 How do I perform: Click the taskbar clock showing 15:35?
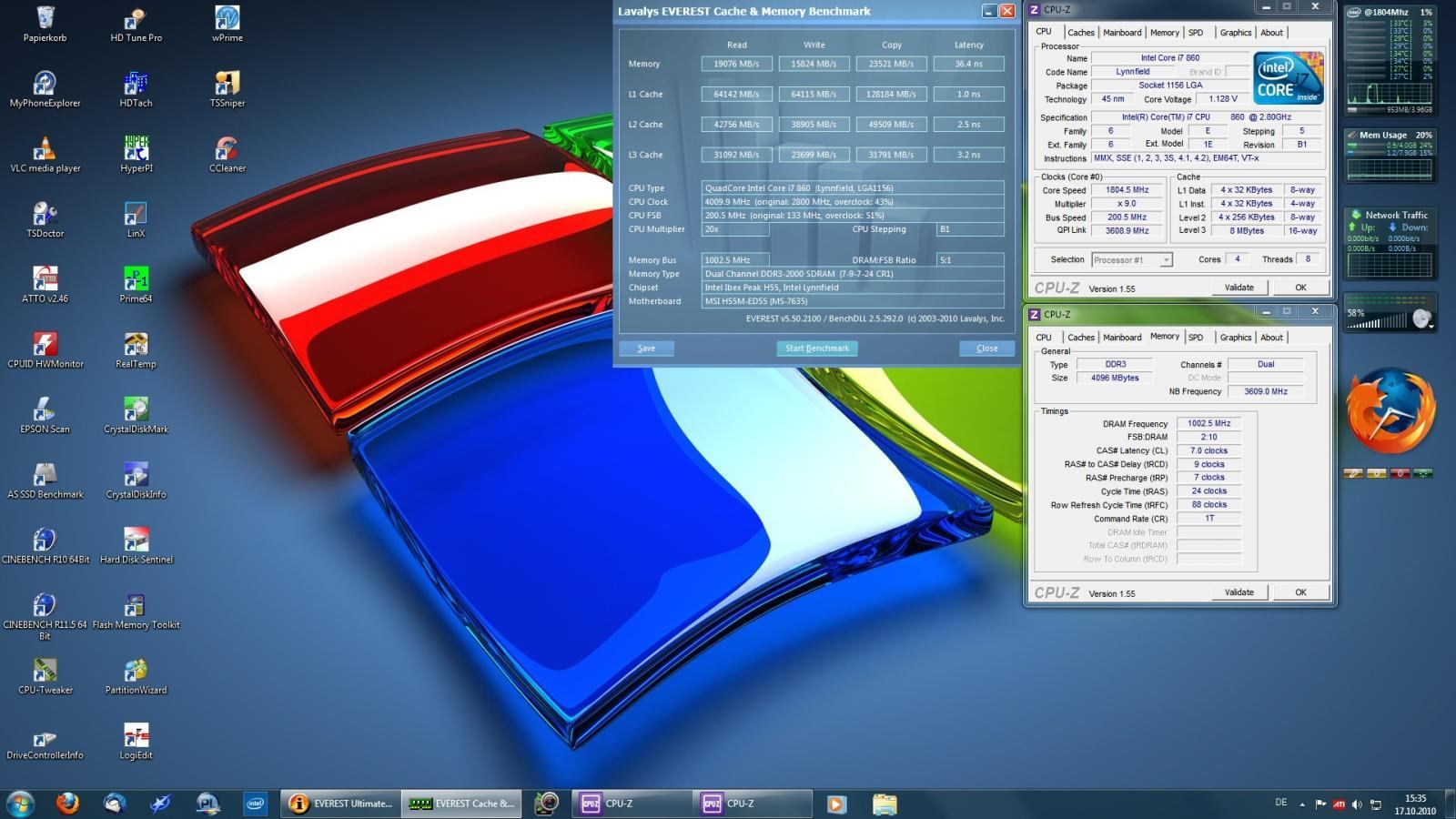tap(1415, 804)
